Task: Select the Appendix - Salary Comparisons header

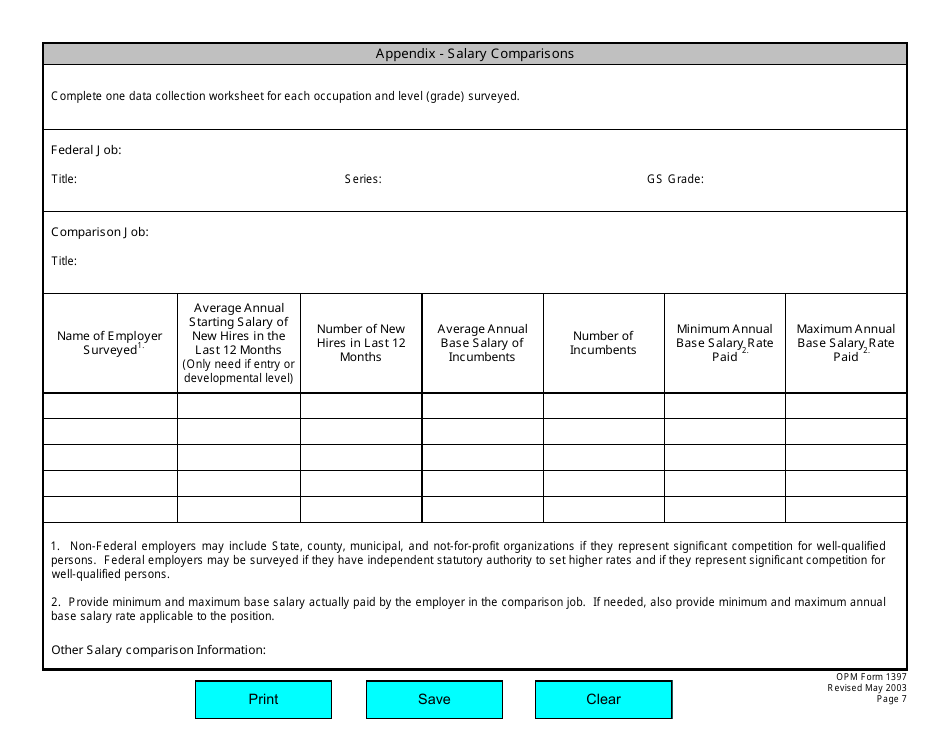Action: pyautogui.click(x=474, y=53)
